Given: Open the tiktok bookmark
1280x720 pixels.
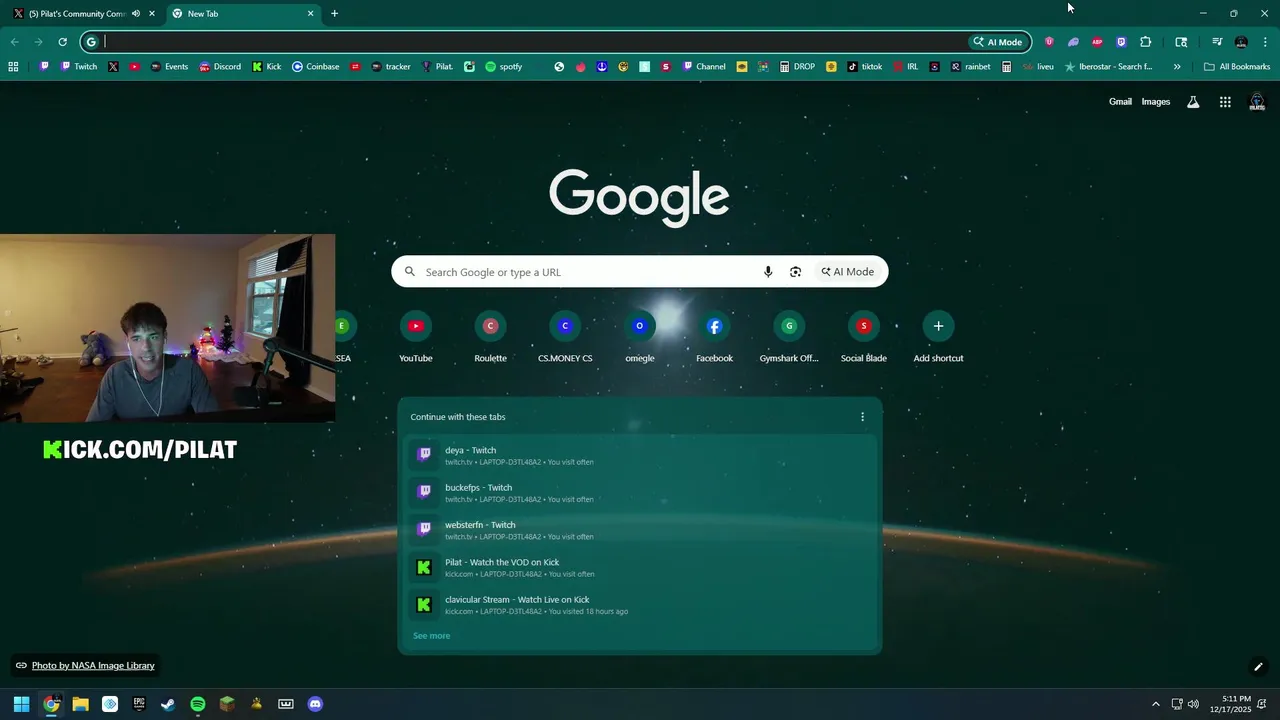Looking at the screenshot, I should click(865, 67).
